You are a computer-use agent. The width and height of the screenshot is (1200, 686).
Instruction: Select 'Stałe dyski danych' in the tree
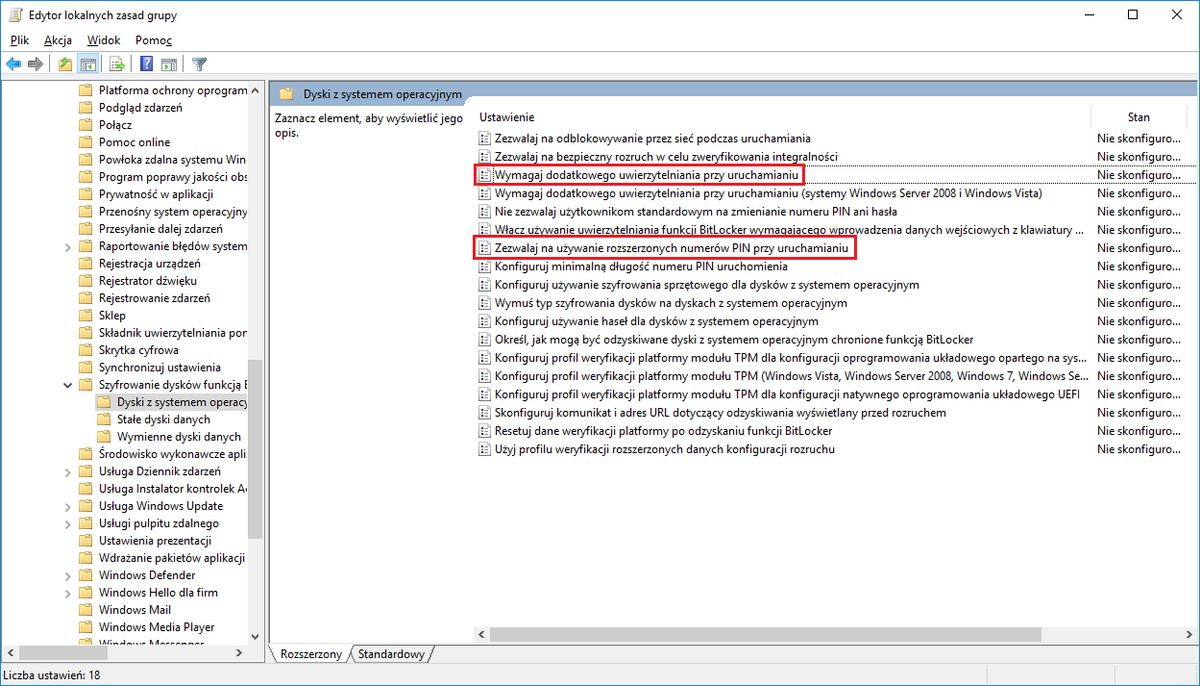coord(163,420)
